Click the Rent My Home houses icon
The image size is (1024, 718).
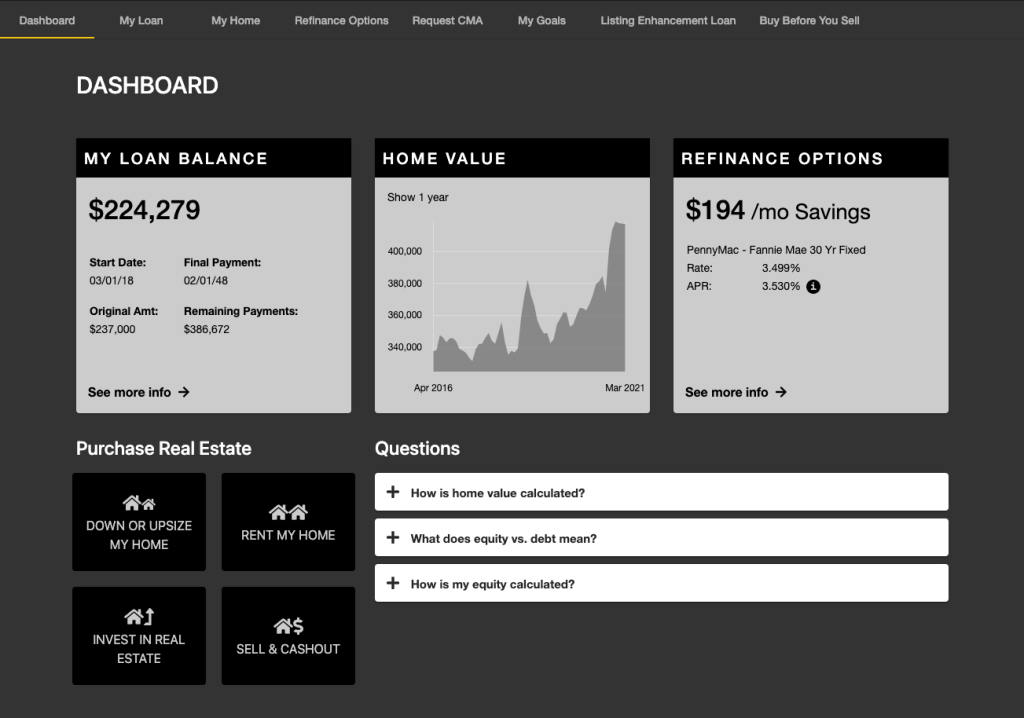tap(288, 512)
